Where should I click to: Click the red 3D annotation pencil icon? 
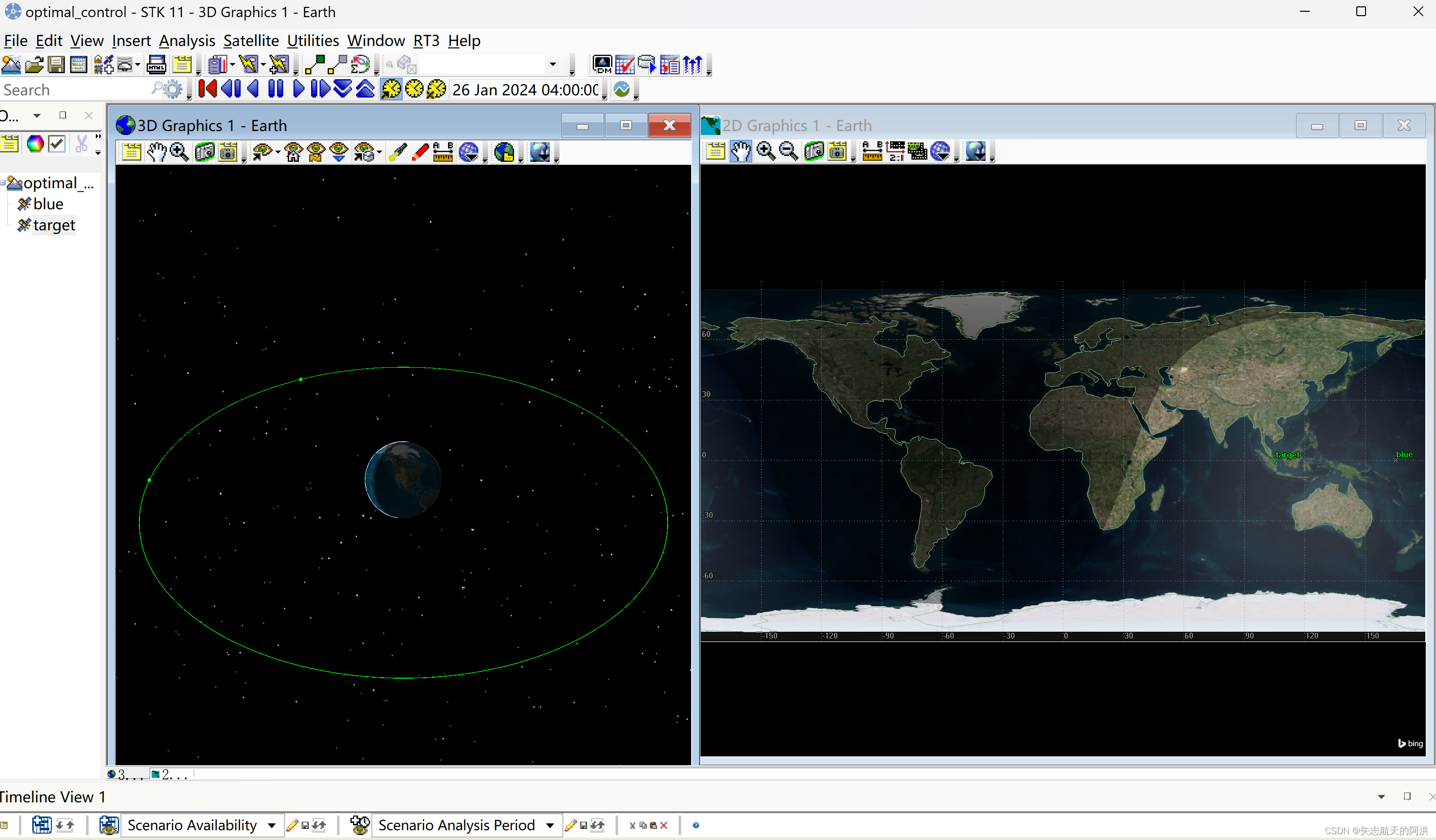pos(420,152)
